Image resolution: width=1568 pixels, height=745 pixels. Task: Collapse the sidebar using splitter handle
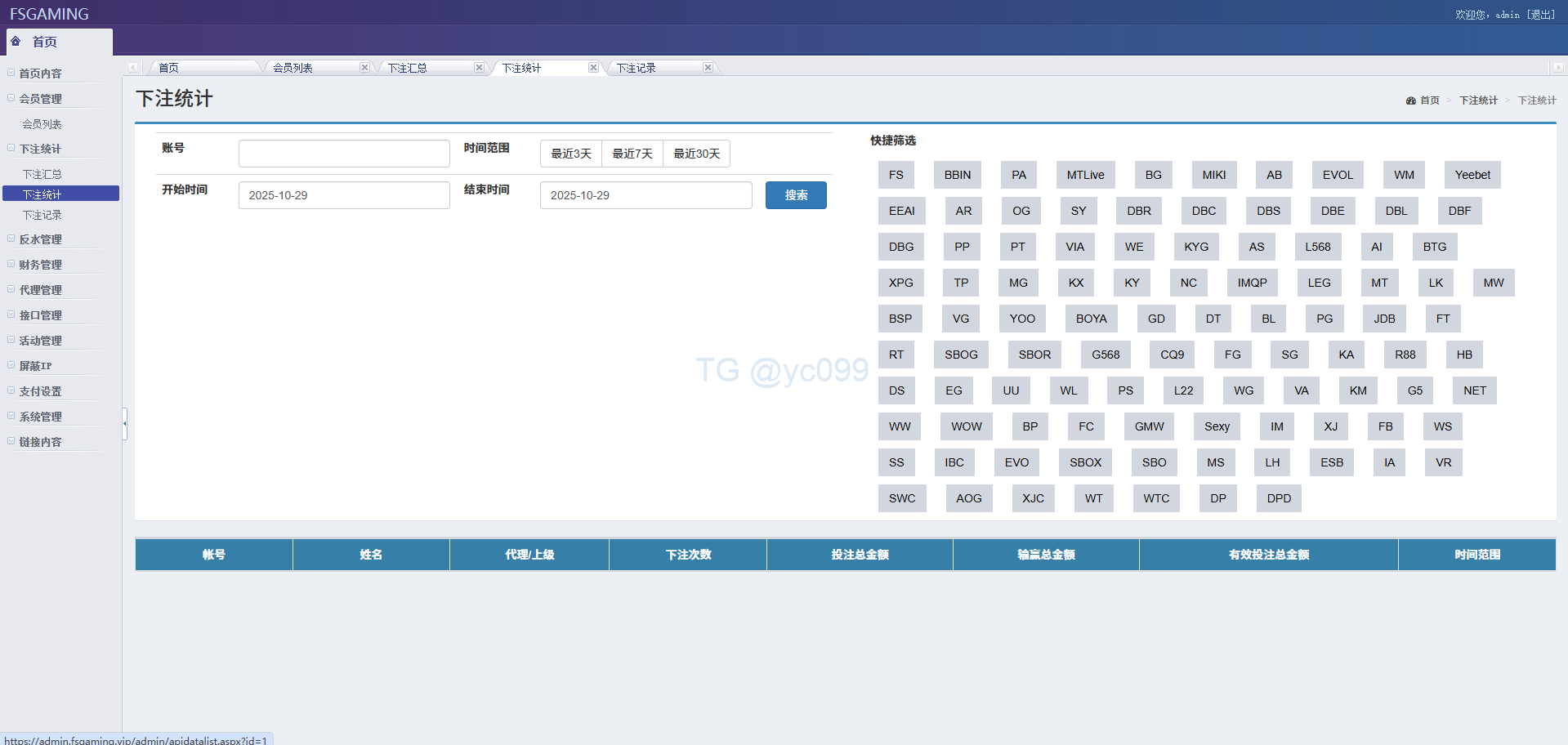point(124,423)
